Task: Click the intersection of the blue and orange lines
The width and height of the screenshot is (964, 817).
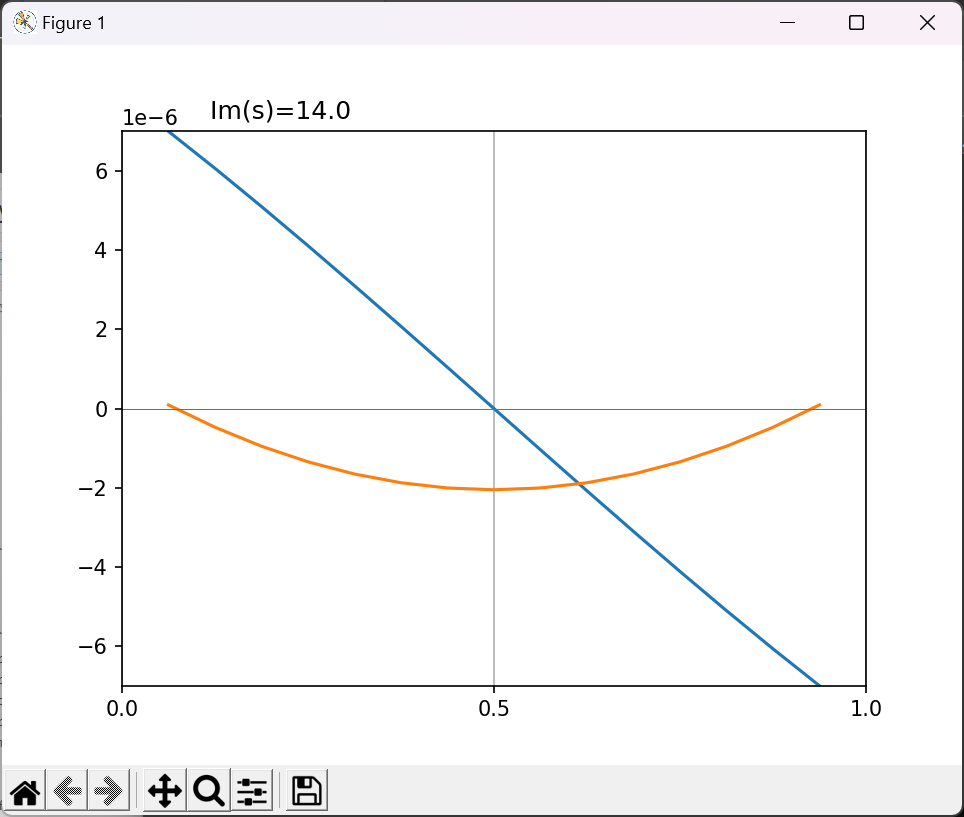Action: pyautogui.click(x=579, y=484)
